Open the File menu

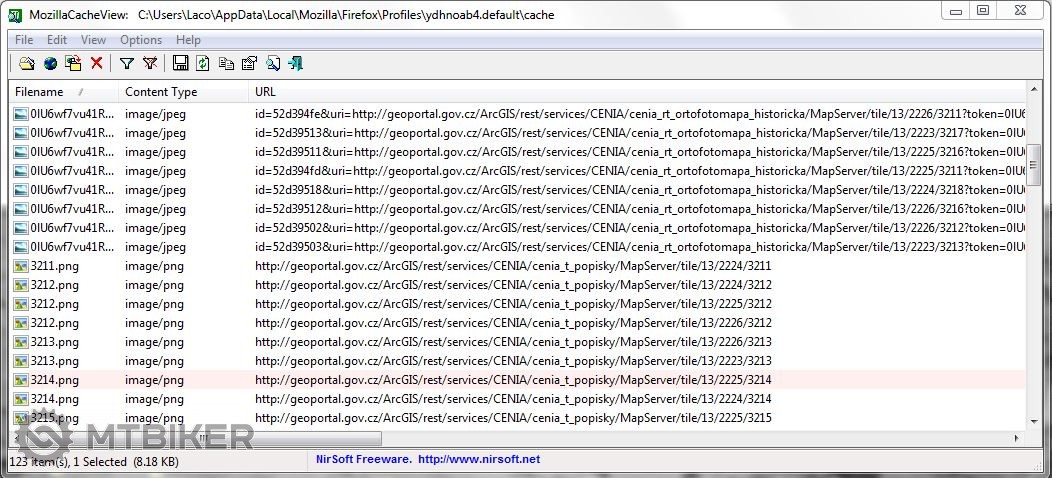[x=24, y=40]
